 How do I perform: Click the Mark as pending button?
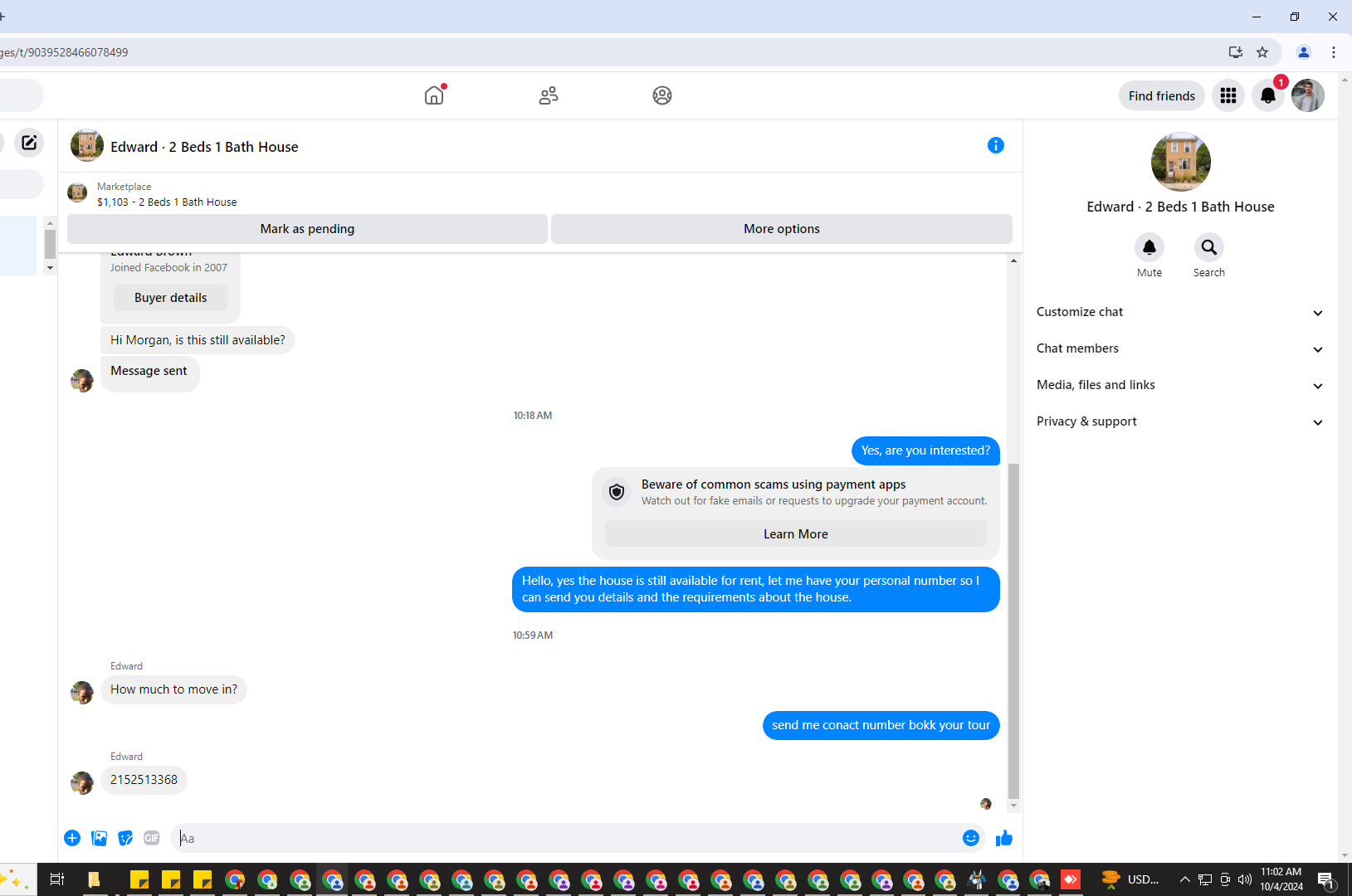coord(307,229)
